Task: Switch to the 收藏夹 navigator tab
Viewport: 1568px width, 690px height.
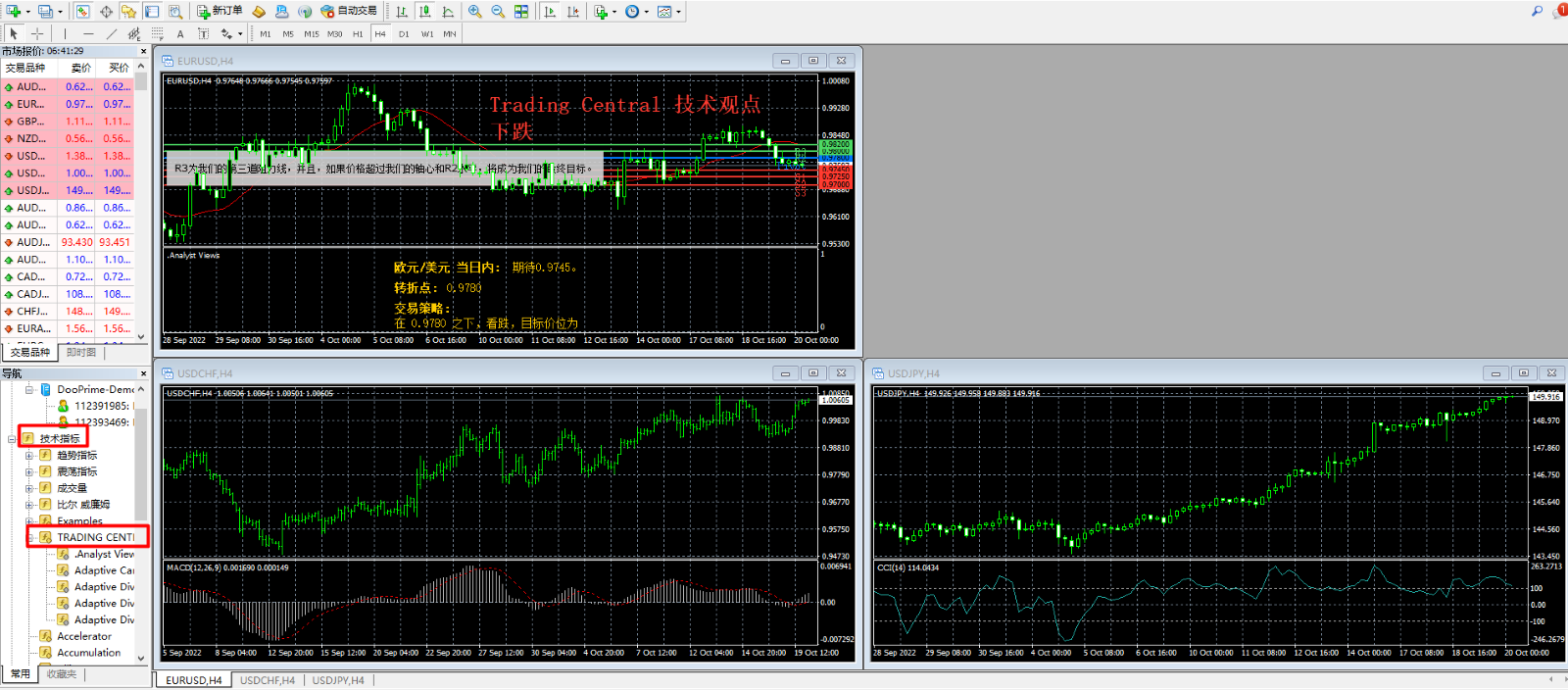Action: [61, 674]
